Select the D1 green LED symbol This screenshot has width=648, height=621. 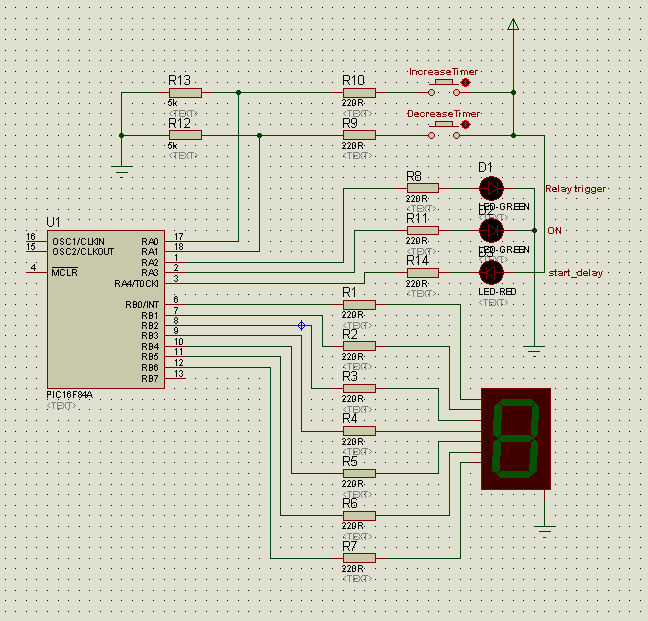[x=491, y=188]
